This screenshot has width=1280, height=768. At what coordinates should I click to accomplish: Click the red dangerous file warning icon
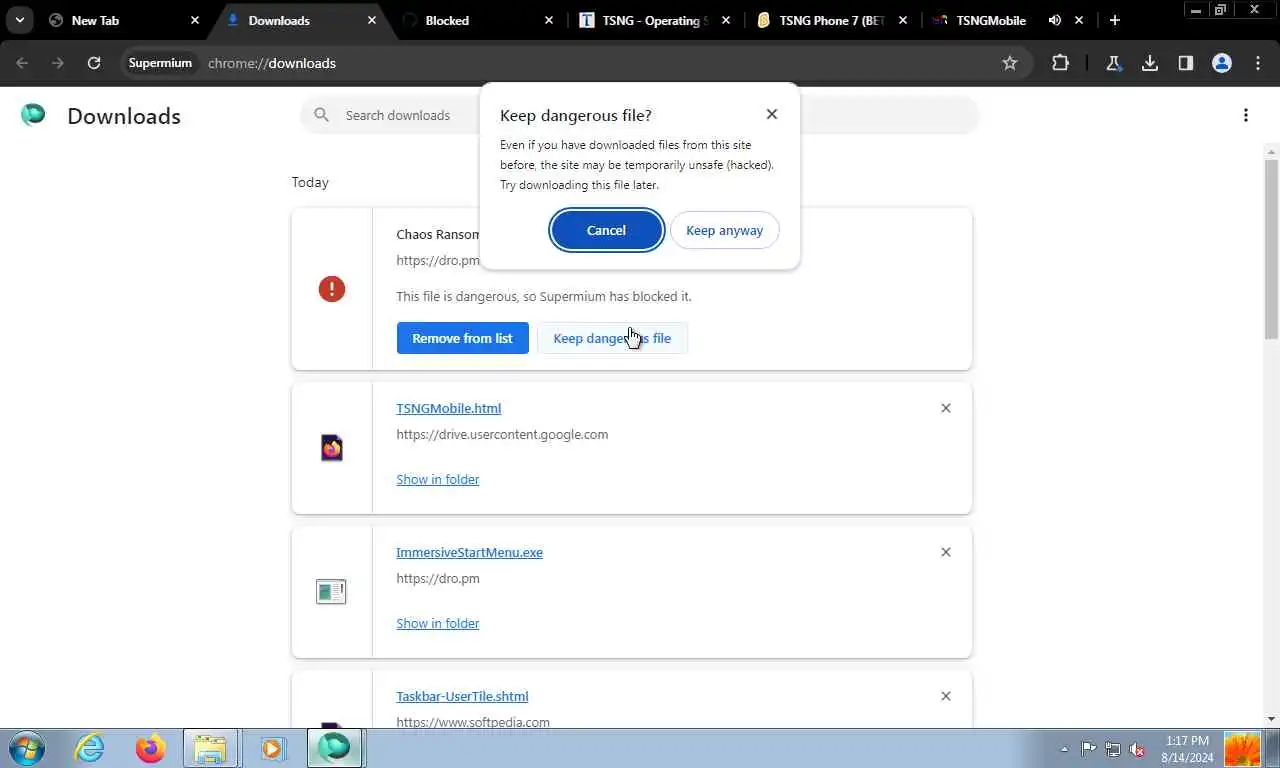point(332,289)
